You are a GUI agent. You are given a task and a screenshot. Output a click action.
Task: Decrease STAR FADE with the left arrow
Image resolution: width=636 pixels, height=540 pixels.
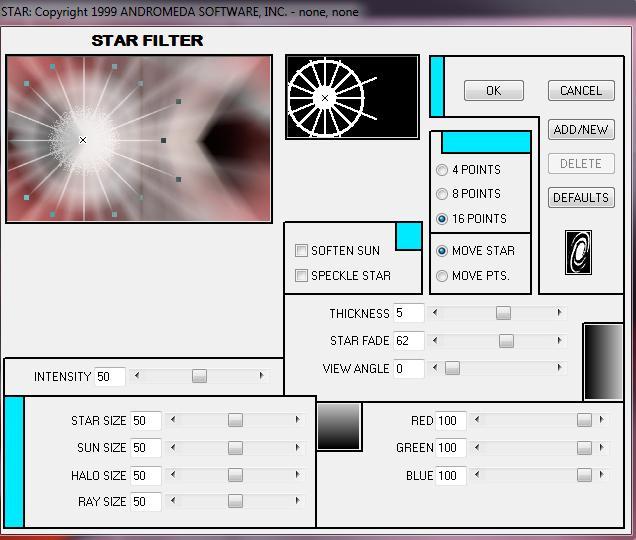click(x=435, y=340)
